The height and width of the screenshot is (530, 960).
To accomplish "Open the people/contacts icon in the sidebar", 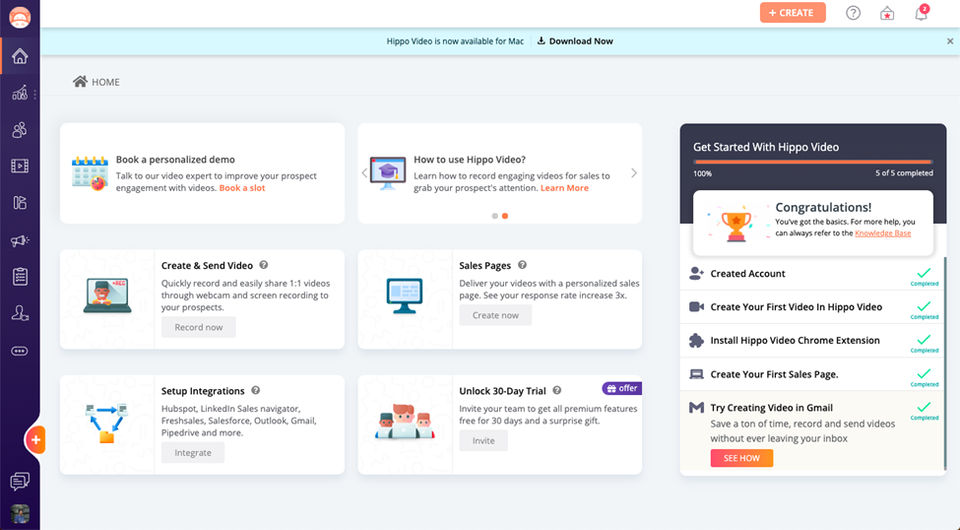I will tap(20, 130).
